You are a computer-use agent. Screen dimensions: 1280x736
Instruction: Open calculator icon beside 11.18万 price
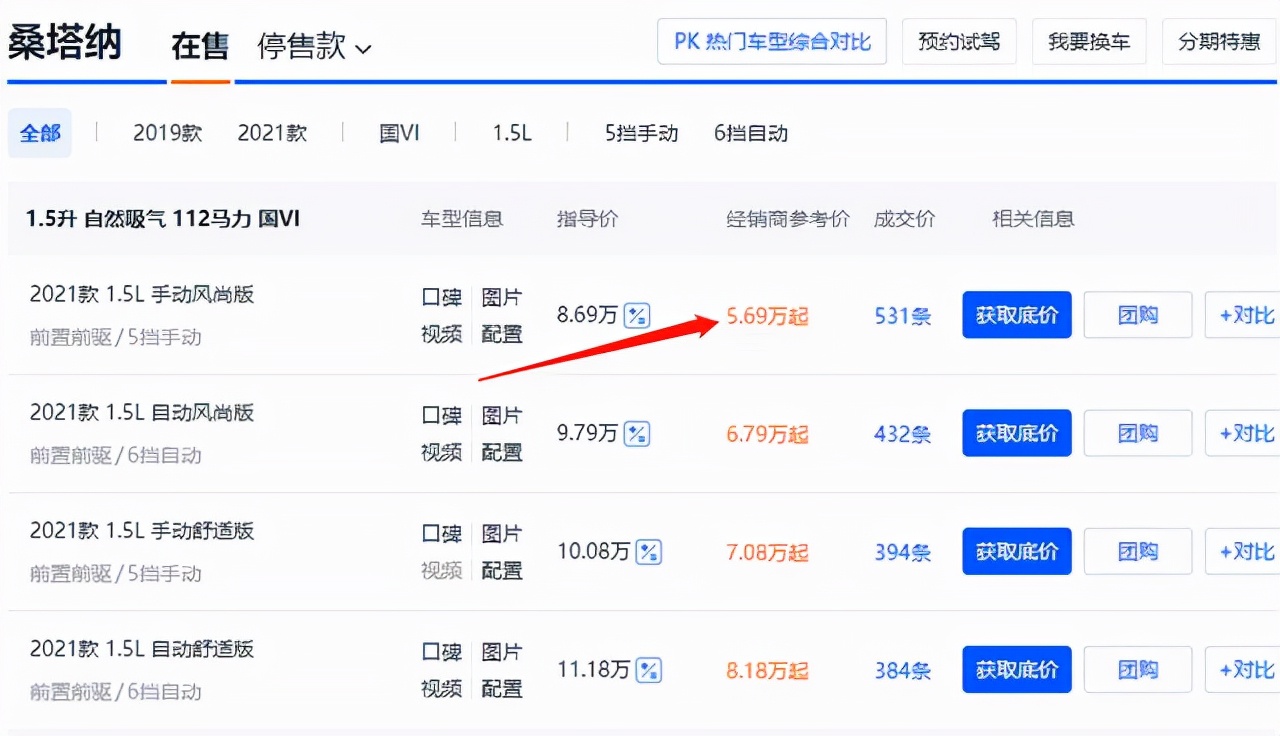649,670
